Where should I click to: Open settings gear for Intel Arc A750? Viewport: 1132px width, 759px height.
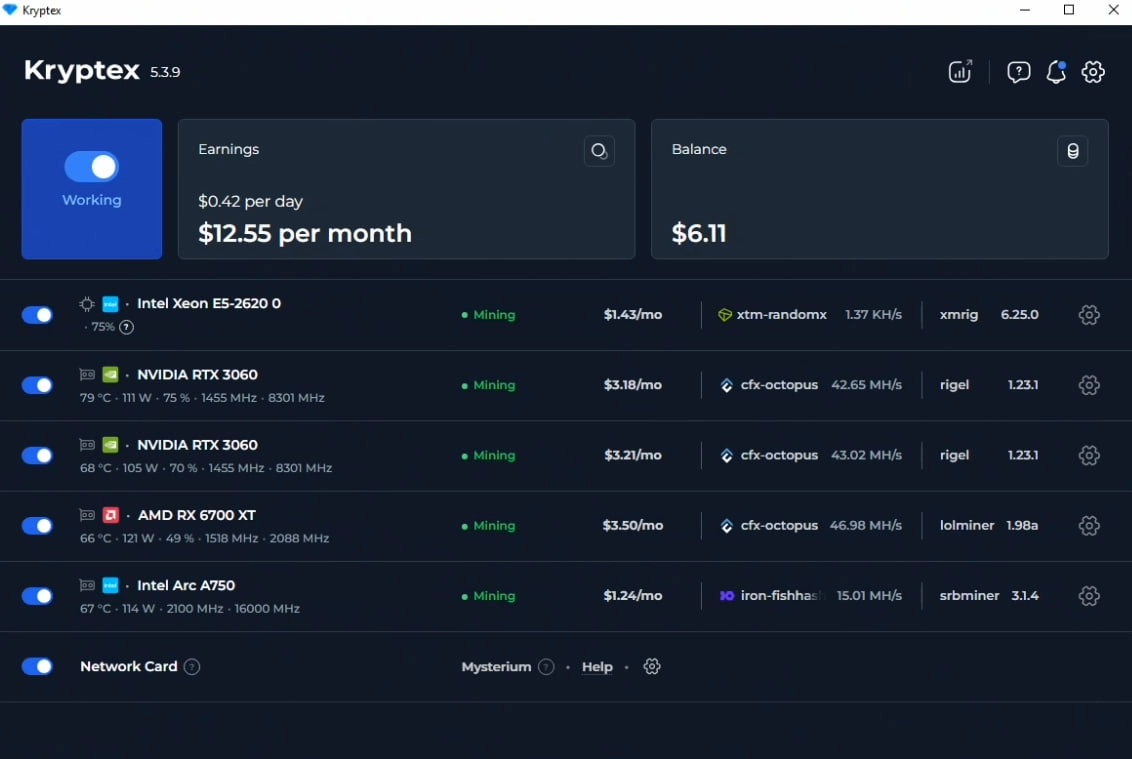(x=1089, y=596)
